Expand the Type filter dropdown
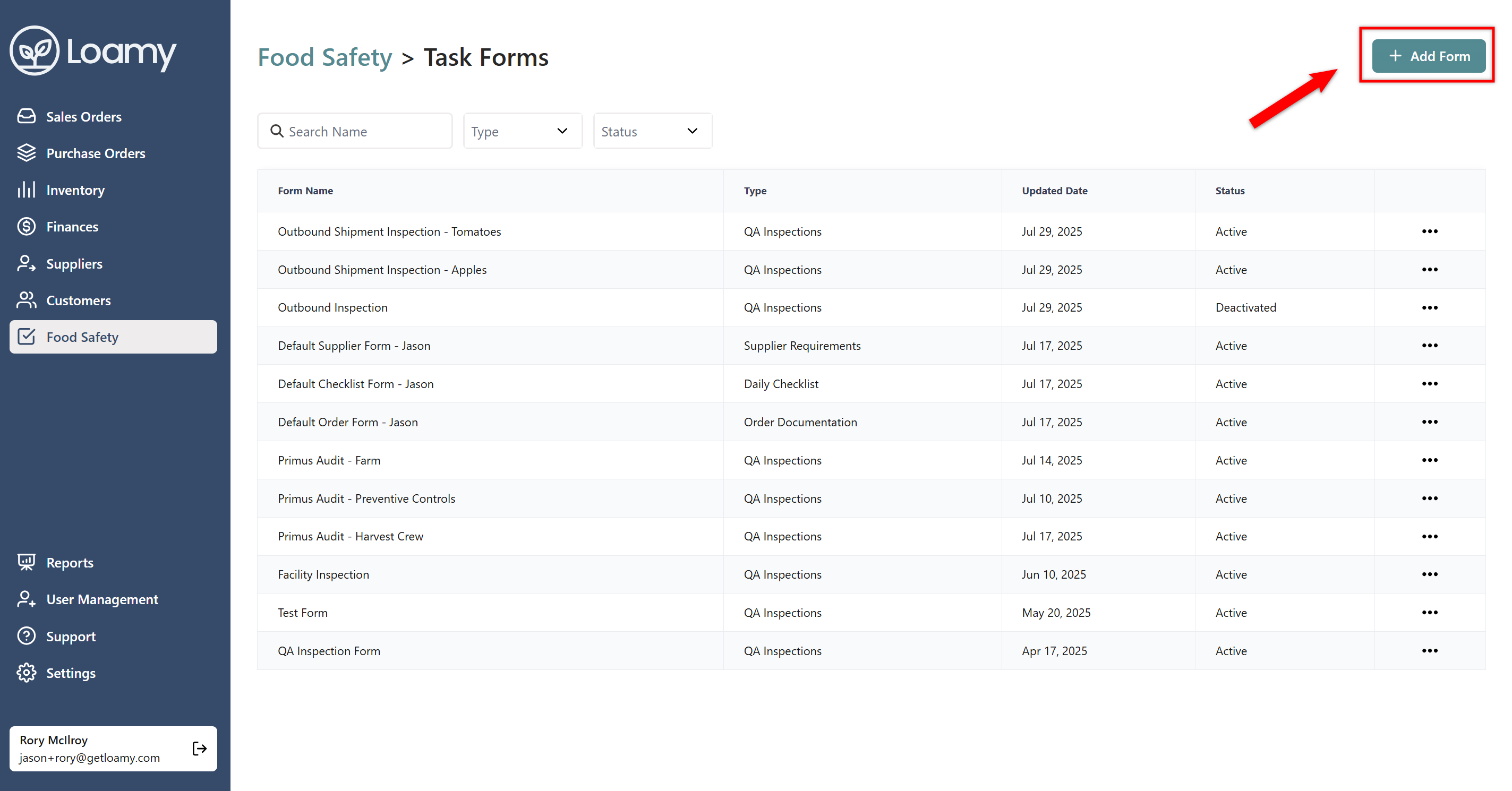 (523, 131)
